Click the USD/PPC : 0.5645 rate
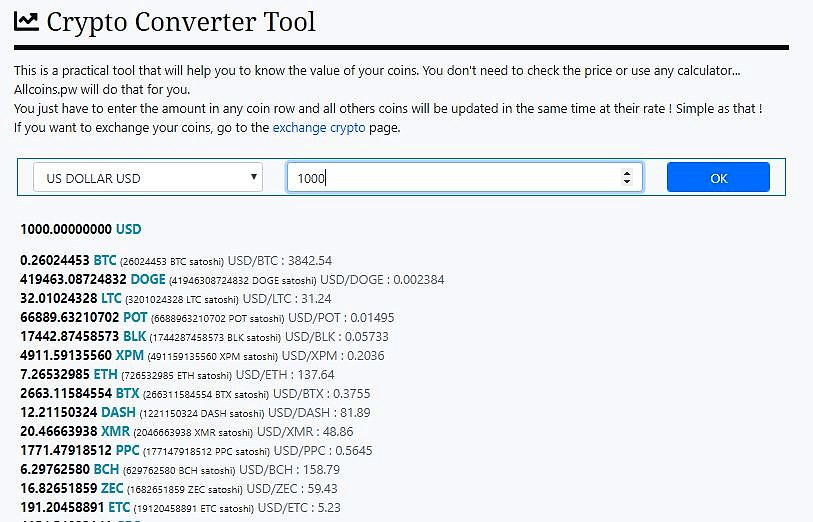 click(x=323, y=451)
